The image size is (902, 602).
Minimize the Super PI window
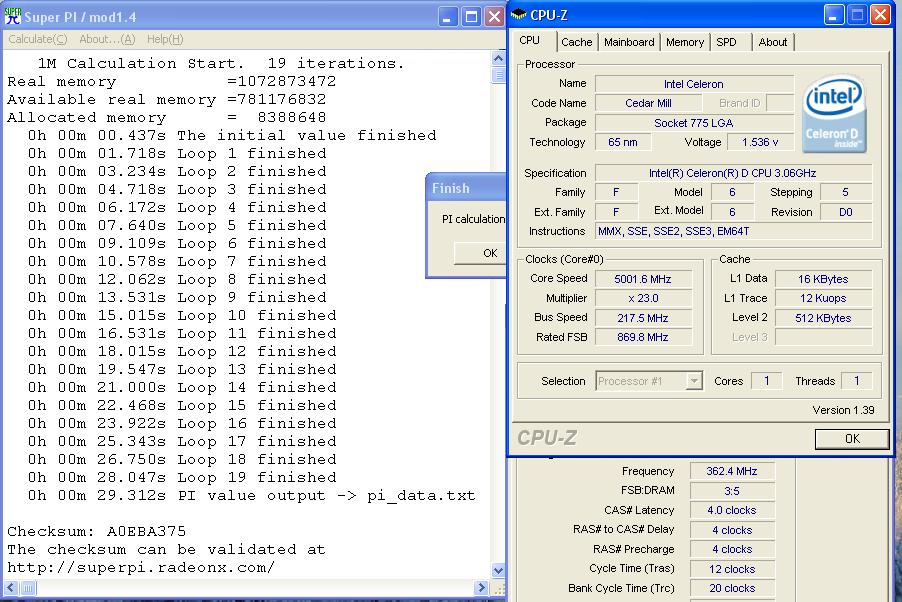pos(447,16)
